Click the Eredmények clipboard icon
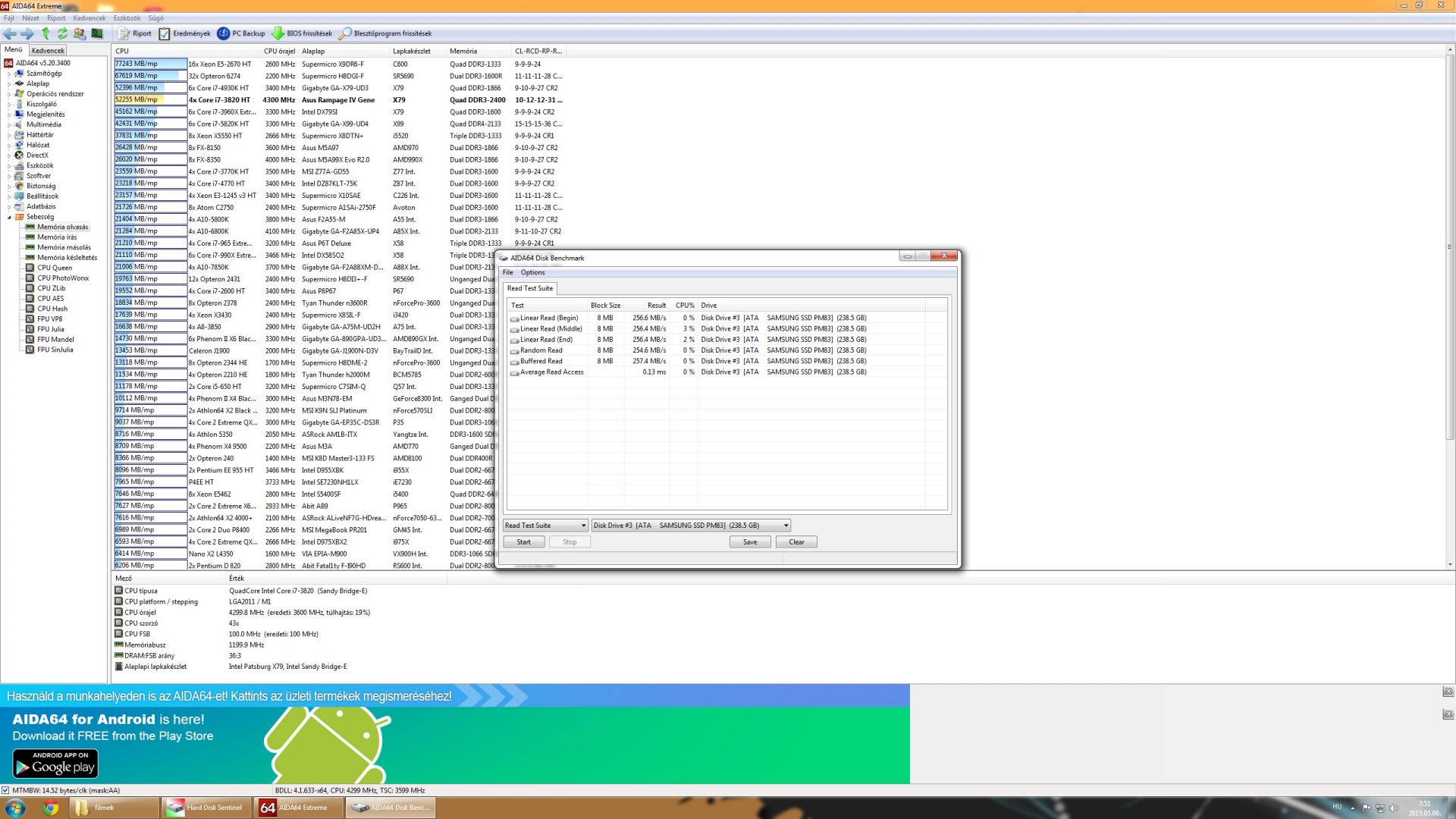The width and height of the screenshot is (1456, 819). click(165, 33)
